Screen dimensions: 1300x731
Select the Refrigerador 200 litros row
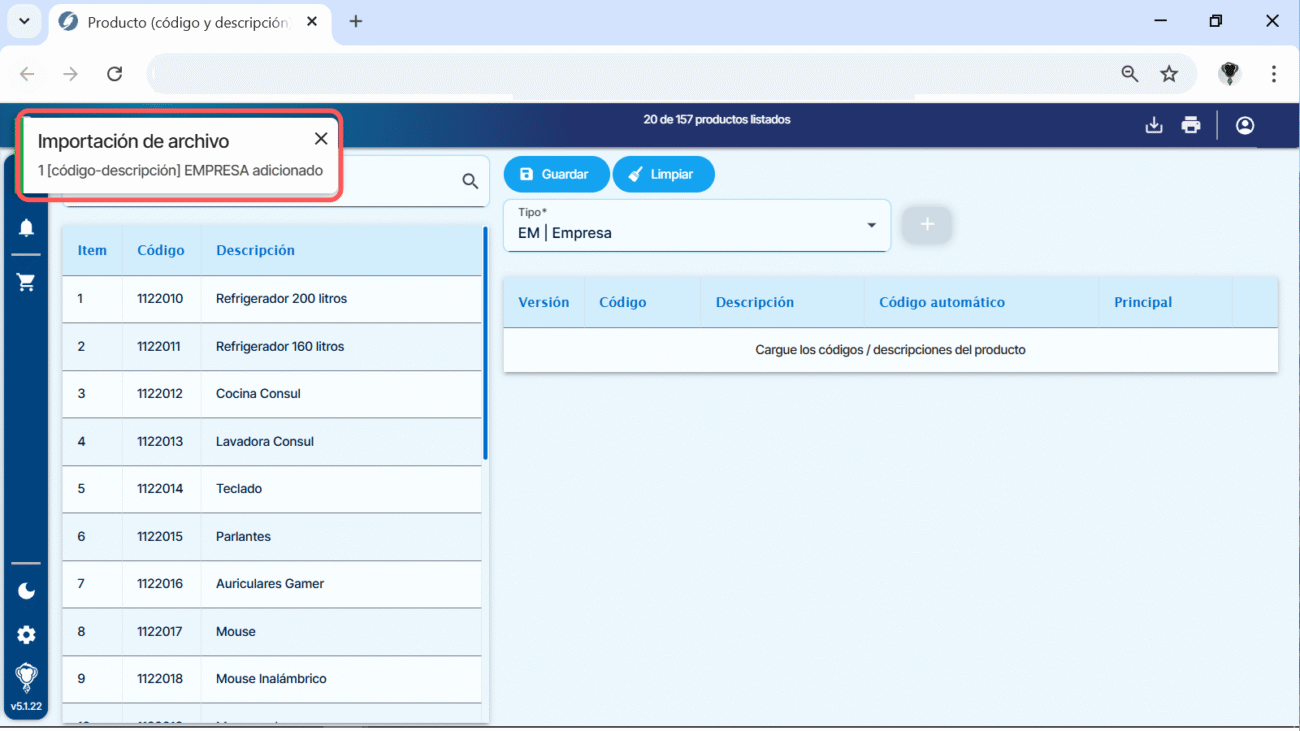pyautogui.click(x=281, y=299)
